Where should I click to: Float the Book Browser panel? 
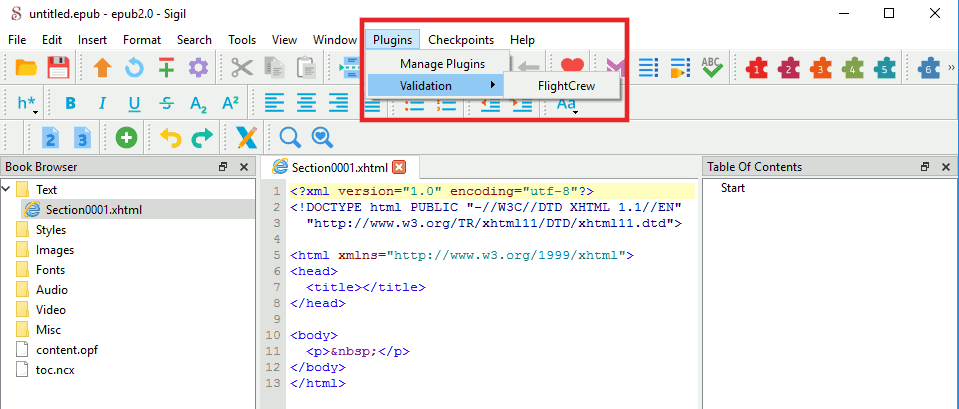(x=223, y=167)
